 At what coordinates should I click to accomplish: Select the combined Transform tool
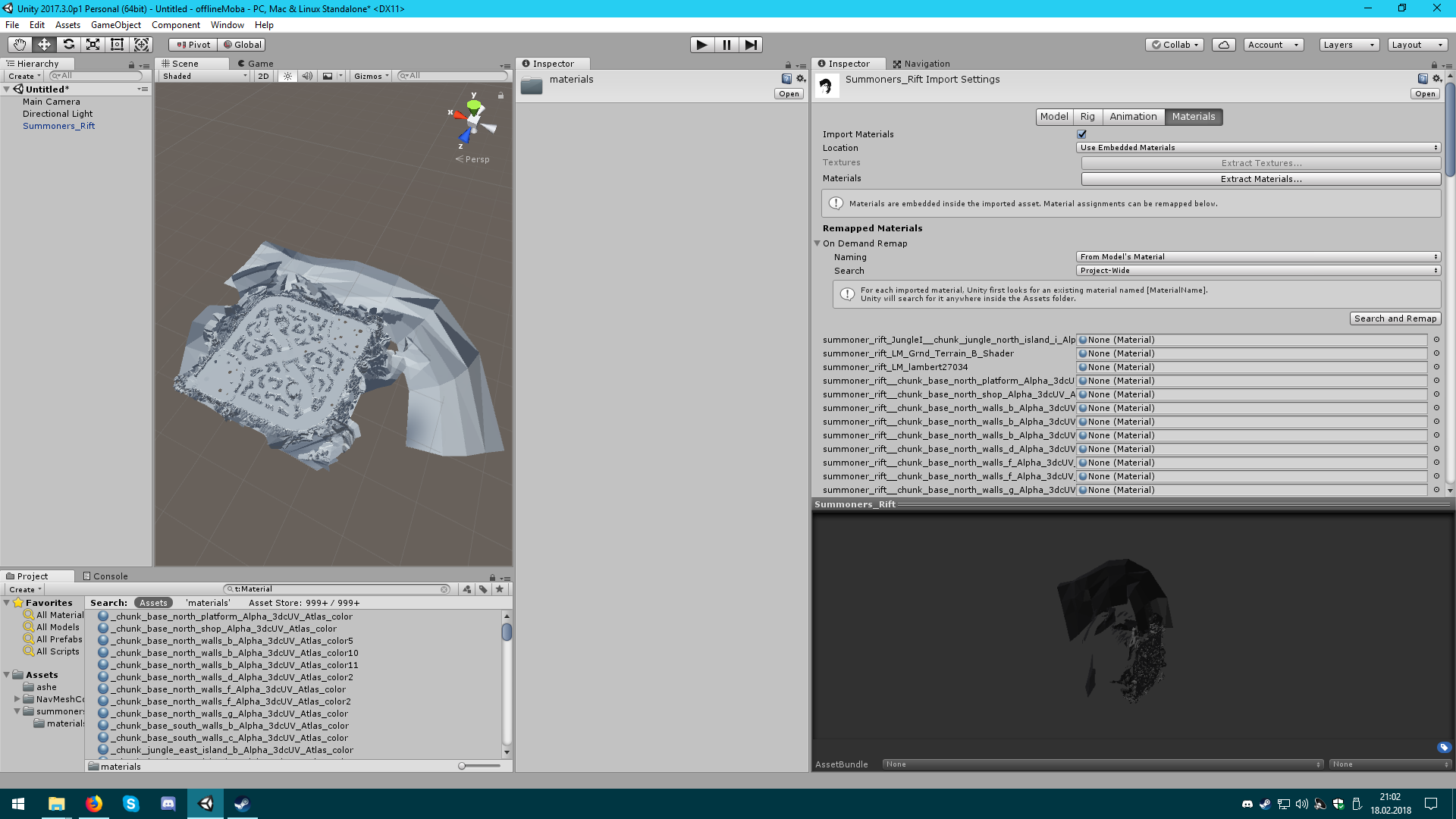click(141, 45)
